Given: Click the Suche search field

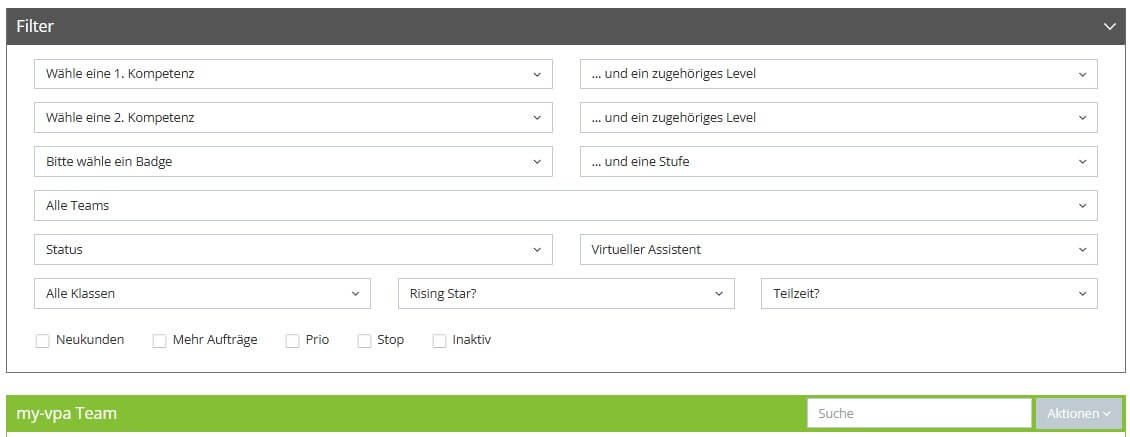Looking at the screenshot, I should (x=919, y=414).
